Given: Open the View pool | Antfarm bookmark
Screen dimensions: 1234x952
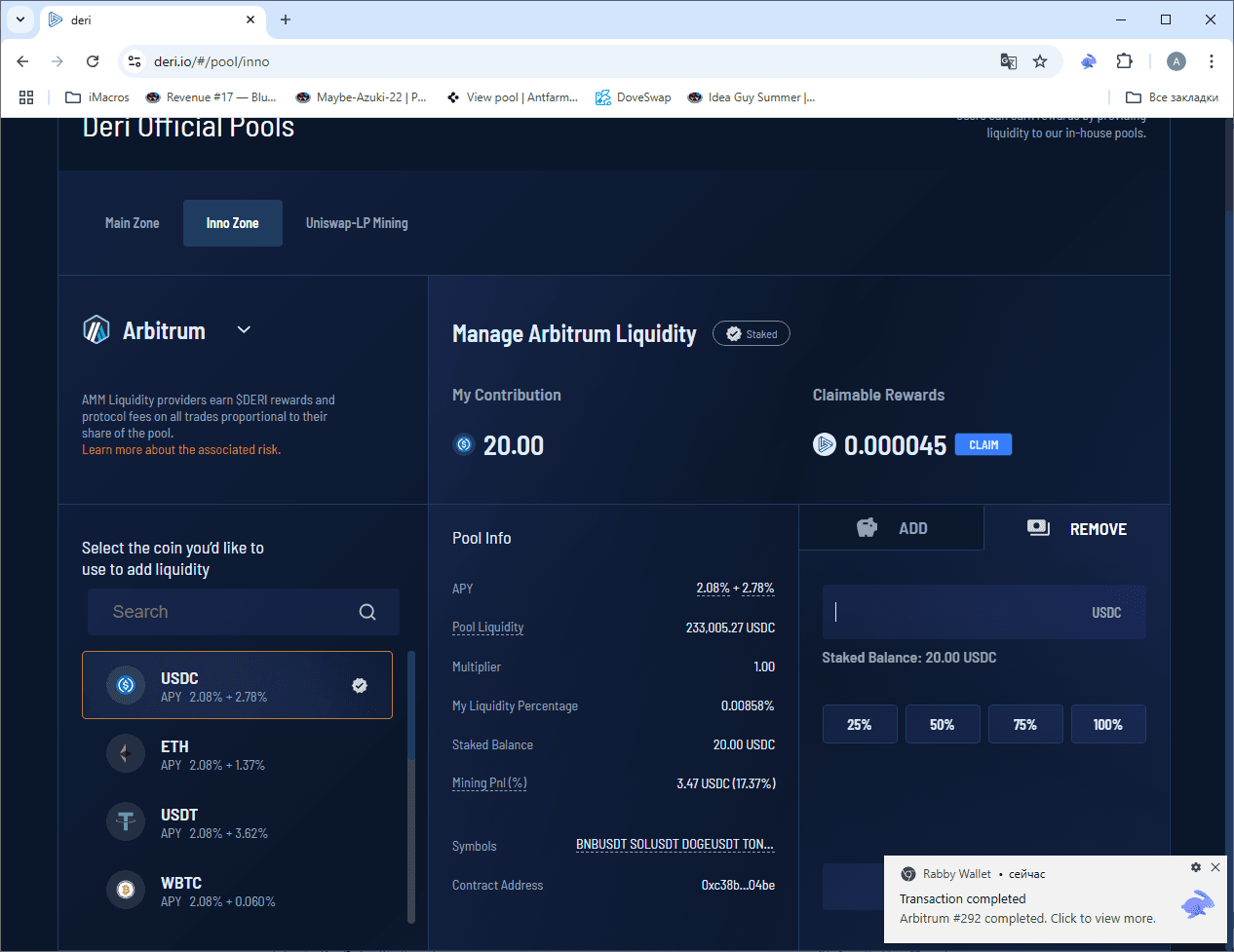Looking at the screenshot, I should [x=512, y=97].
